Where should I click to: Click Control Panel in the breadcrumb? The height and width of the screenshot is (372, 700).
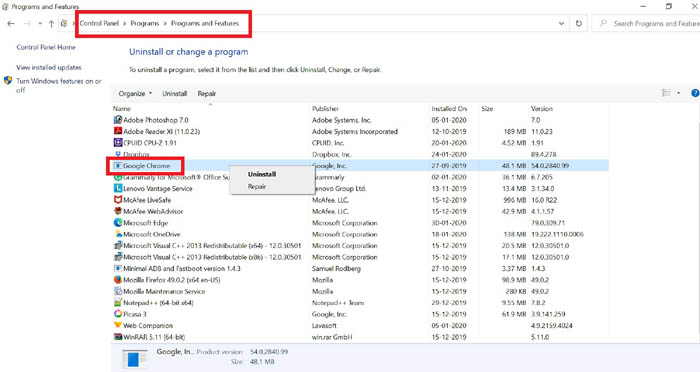coord(99,23)
